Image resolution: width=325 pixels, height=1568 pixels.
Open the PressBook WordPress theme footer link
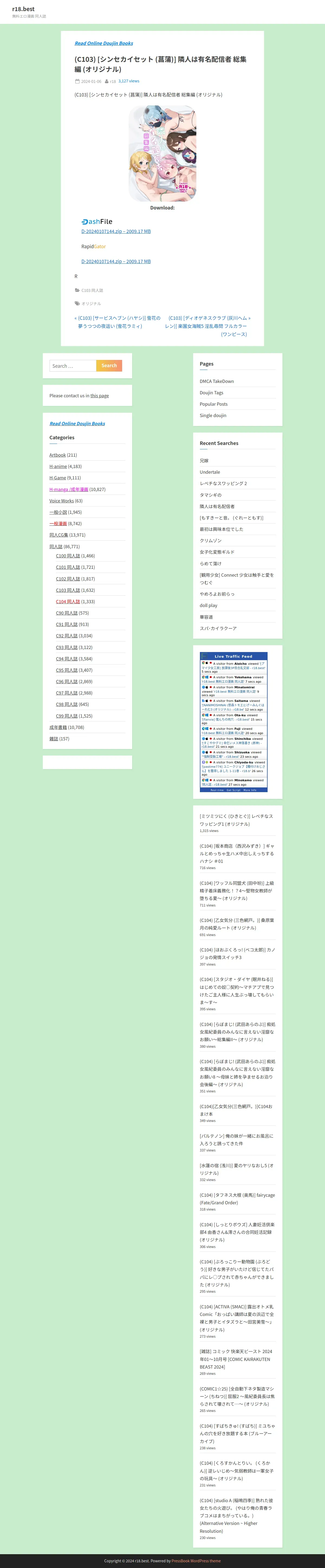[x=196, y=1561]
